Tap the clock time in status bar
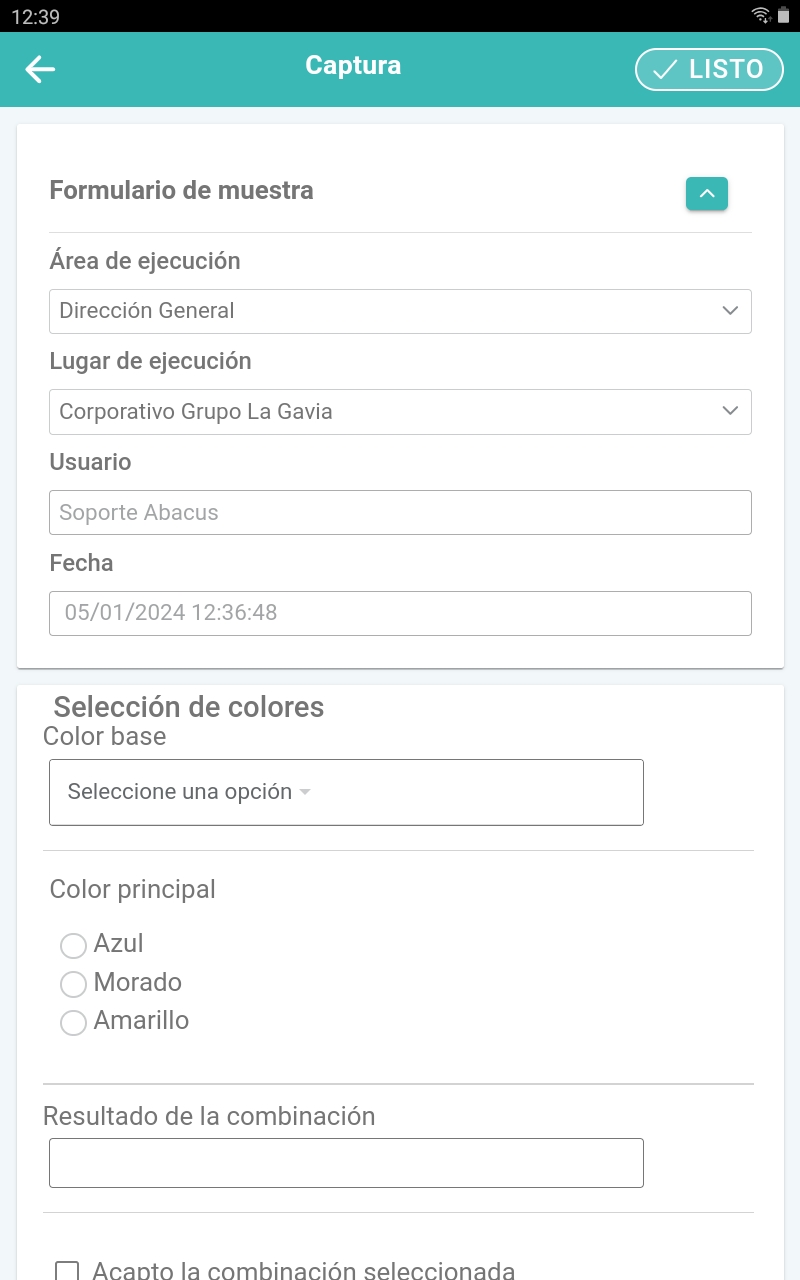This screenshot has height=1280, width=800. tap(35, 16)
